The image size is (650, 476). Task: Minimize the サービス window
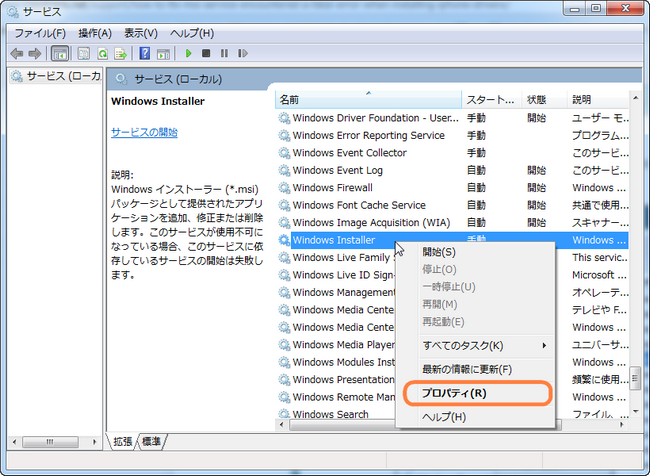point(575,9)
